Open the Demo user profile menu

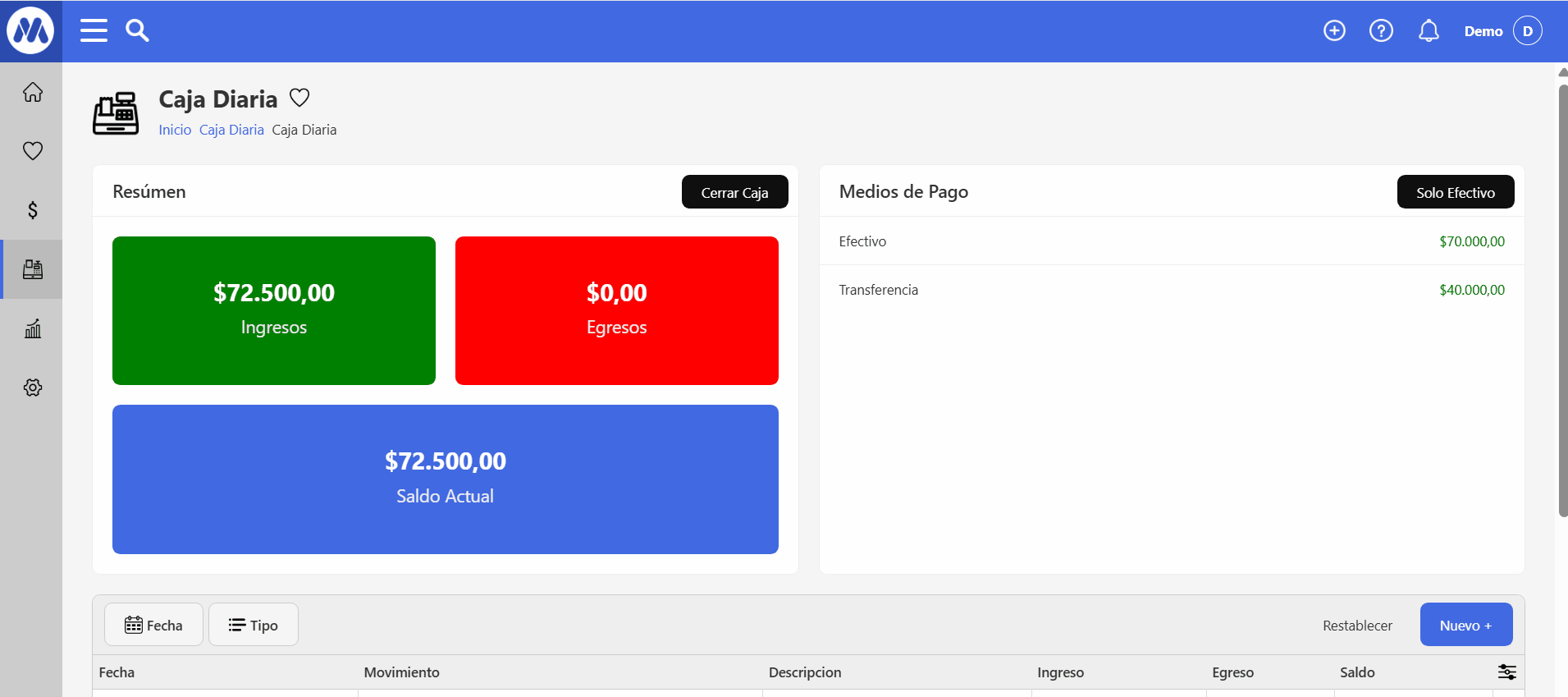[1503, 30]
